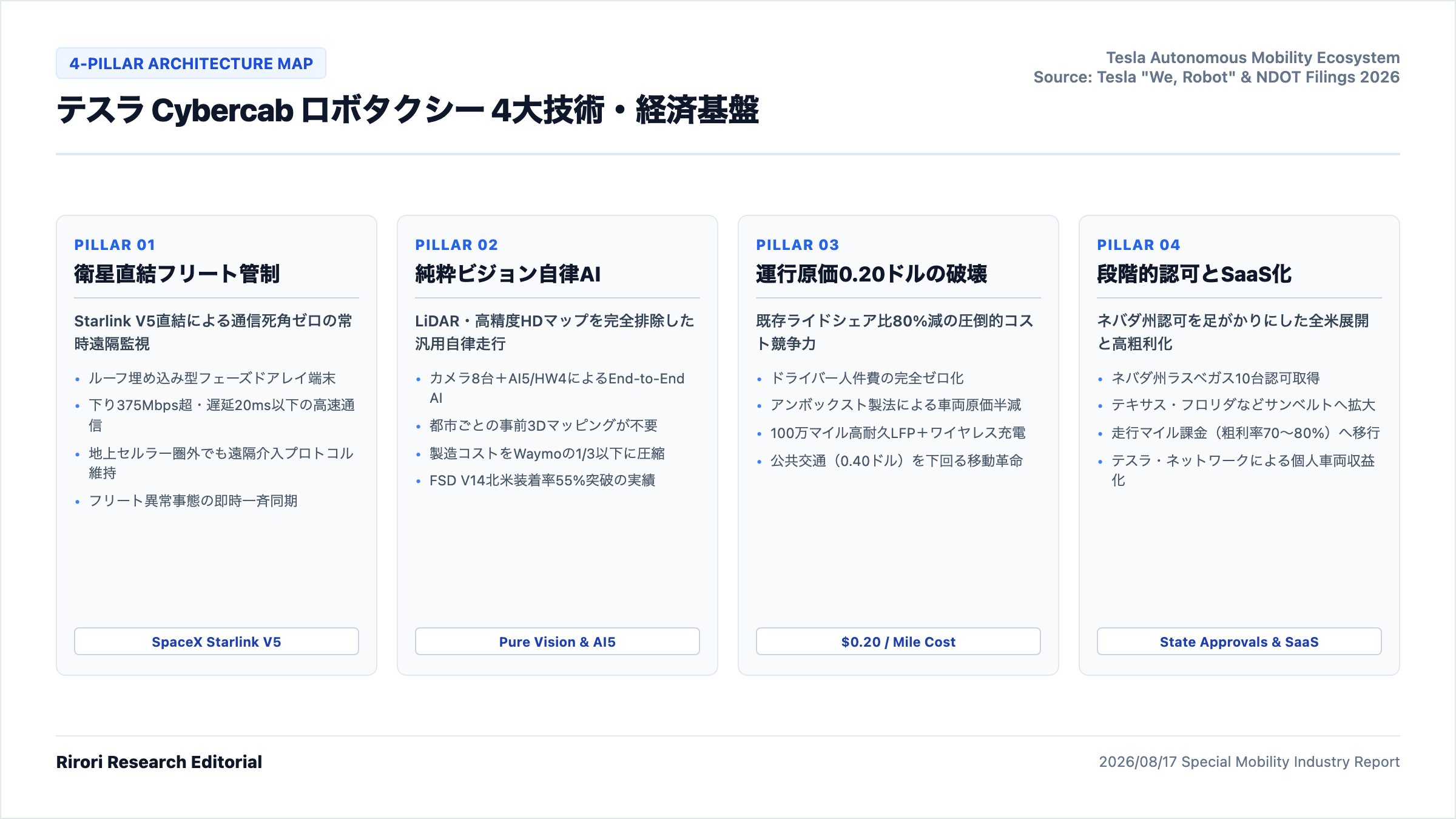Click heading 衛星直結フリート管制
Image resolution: width=1456 pixels, height=819 pixels.
point(177,274)
